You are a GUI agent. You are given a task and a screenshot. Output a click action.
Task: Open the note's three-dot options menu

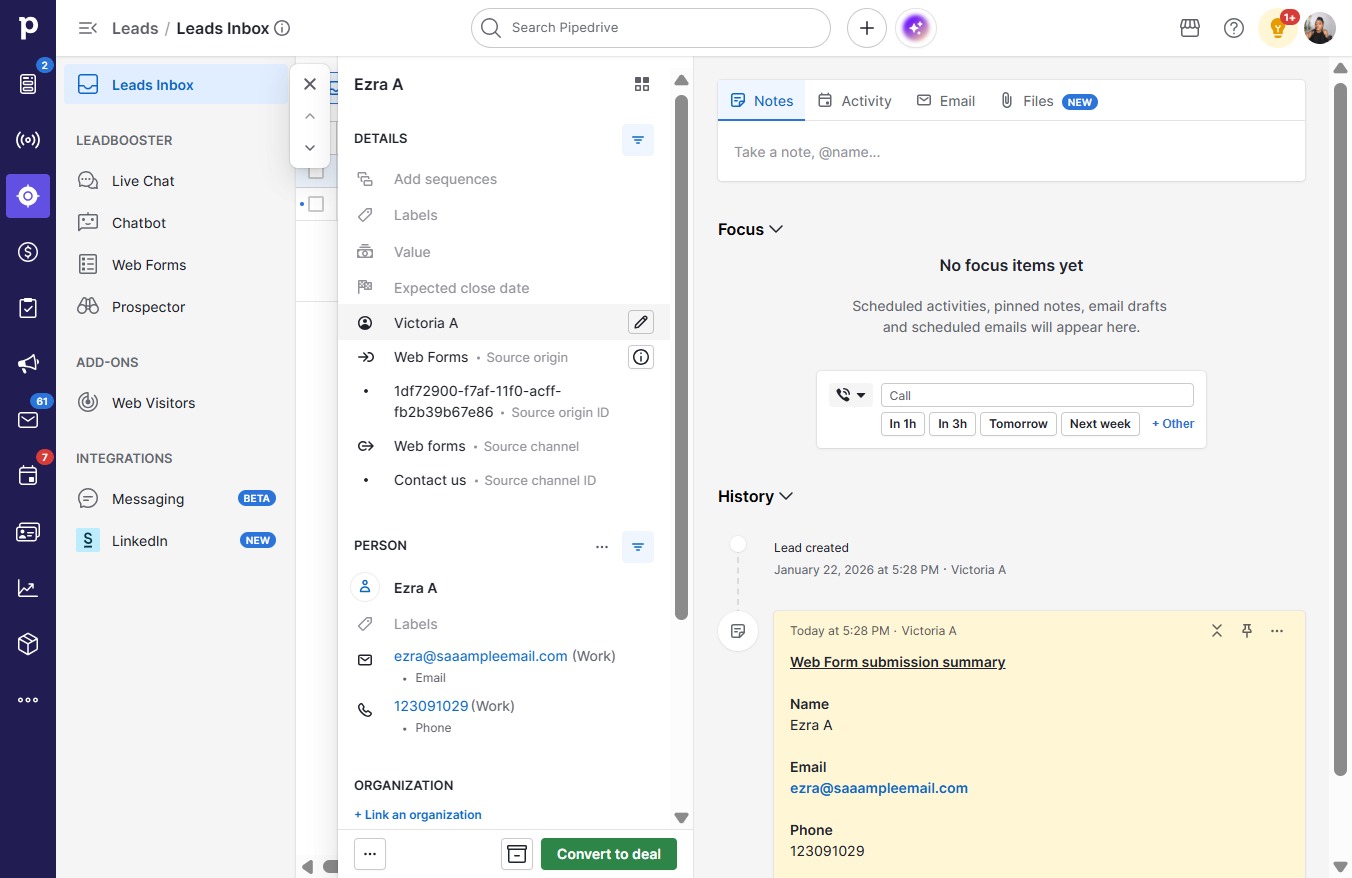1277,631
